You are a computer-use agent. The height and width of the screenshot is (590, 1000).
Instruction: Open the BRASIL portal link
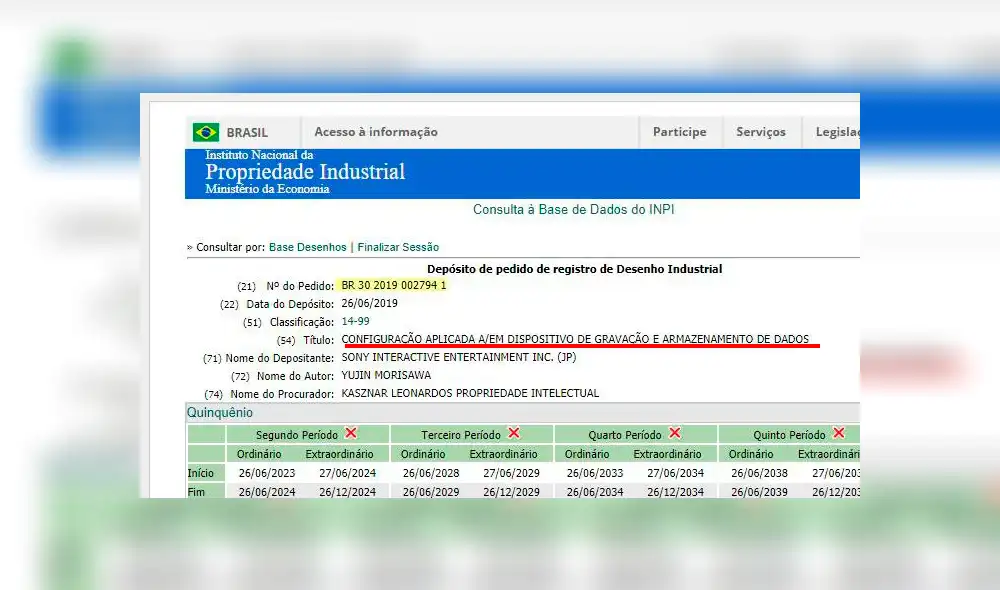click(247, 132)
